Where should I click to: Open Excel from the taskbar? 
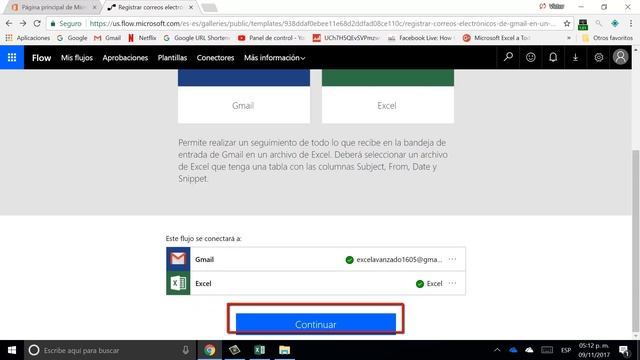[x=259, y=350]
